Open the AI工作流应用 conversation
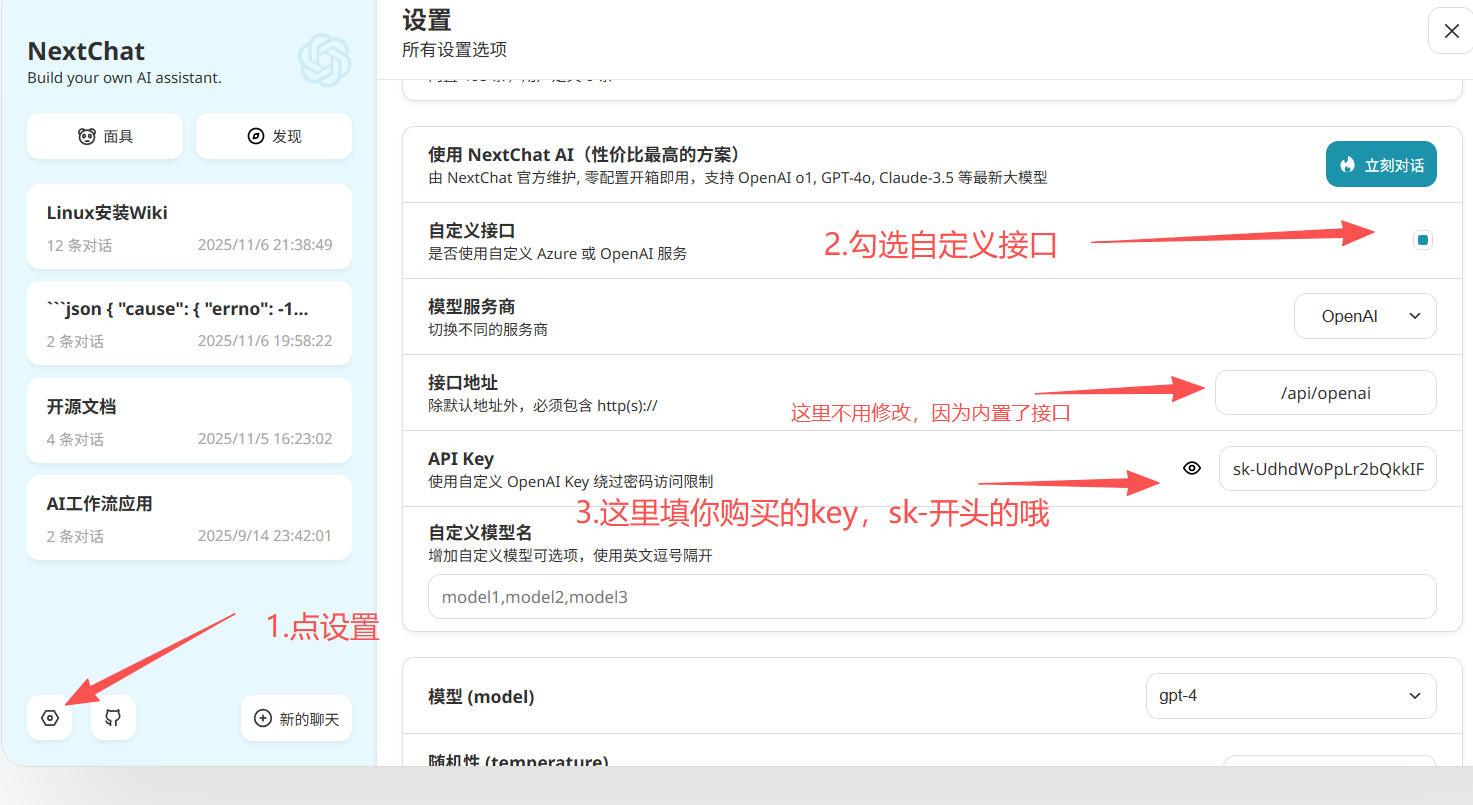The width and height of the screenshot is (1473, 805). click(x=189, y=518)
